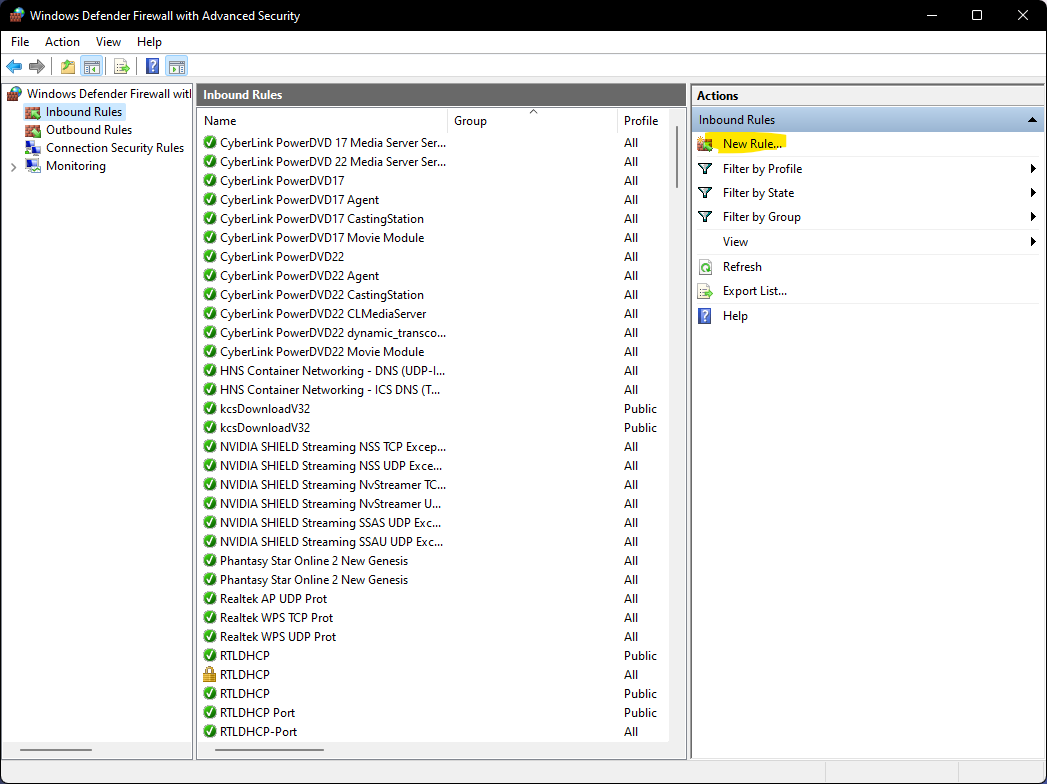Click the Filter by Group funnel icon
1047x784 pixels.
[705, 217]
